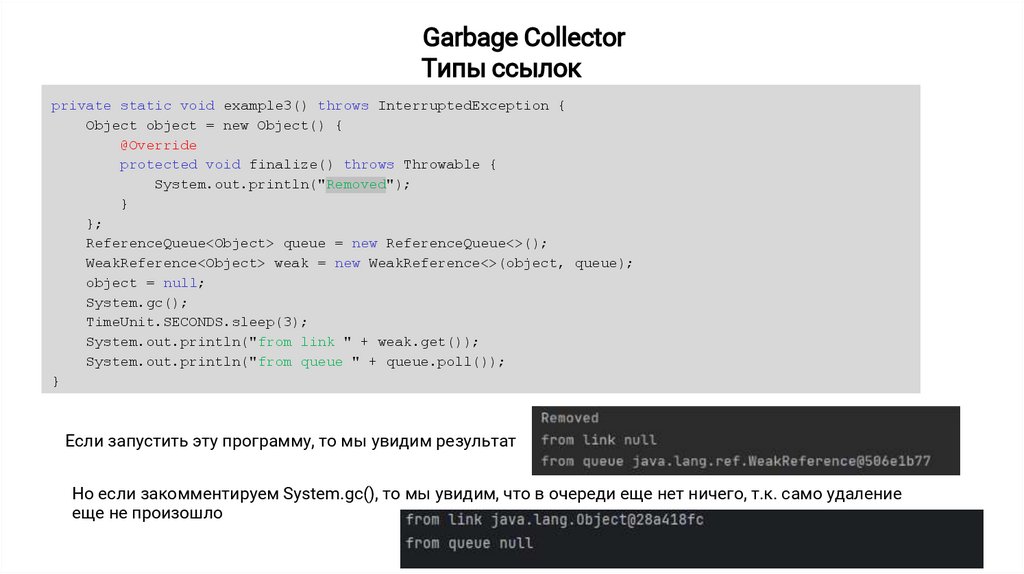The height and width of the screenshot is (574, 1024).
Task: Click "from queue null" in bottom console output
Action: click(469, 543)
